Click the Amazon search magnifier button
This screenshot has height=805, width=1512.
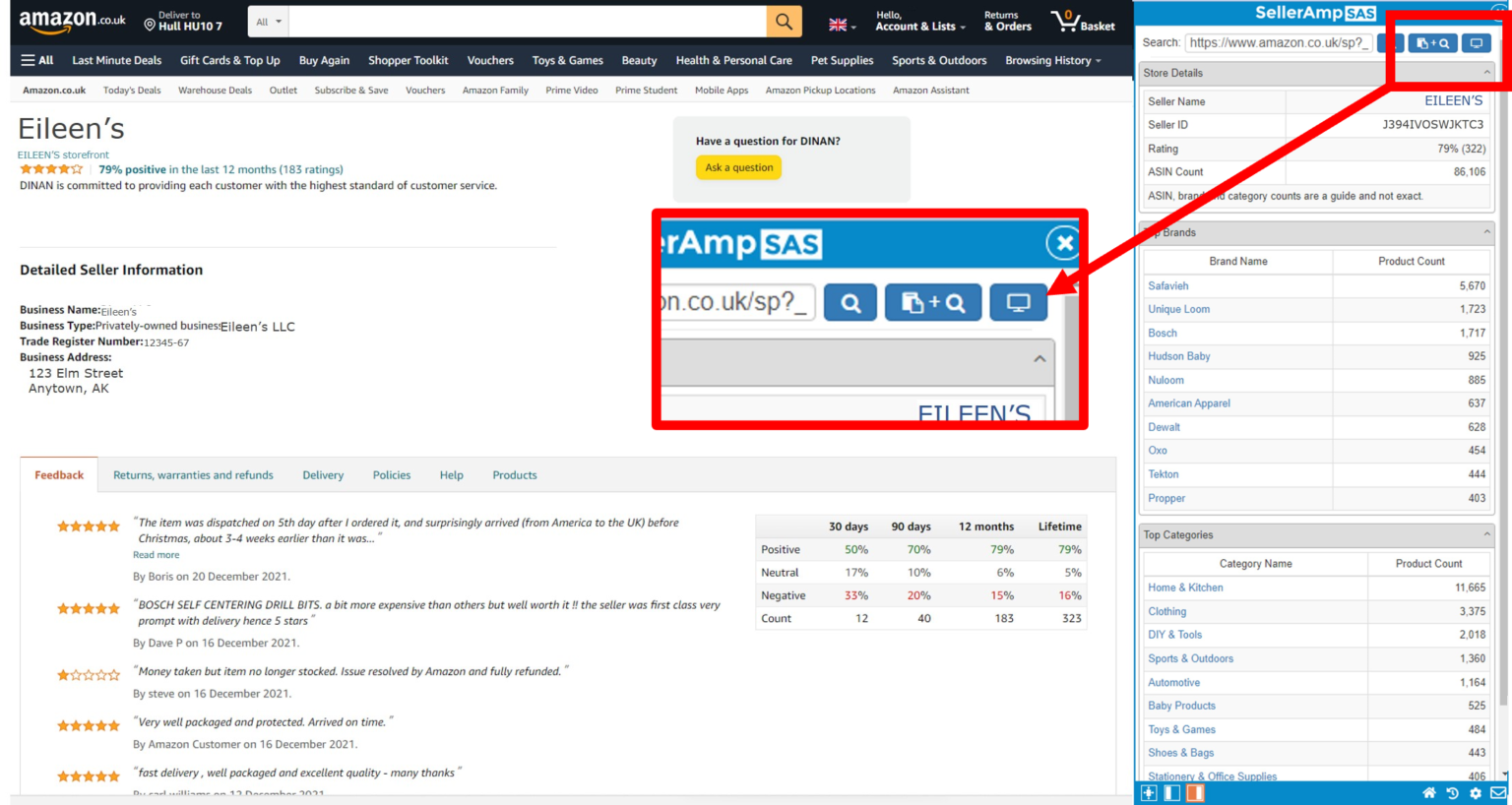(x=784, y=22)
